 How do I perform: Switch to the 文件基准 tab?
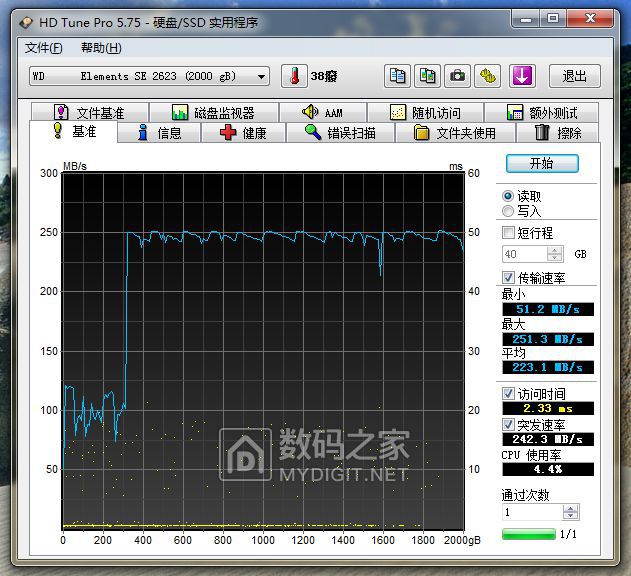click(90, 112)
